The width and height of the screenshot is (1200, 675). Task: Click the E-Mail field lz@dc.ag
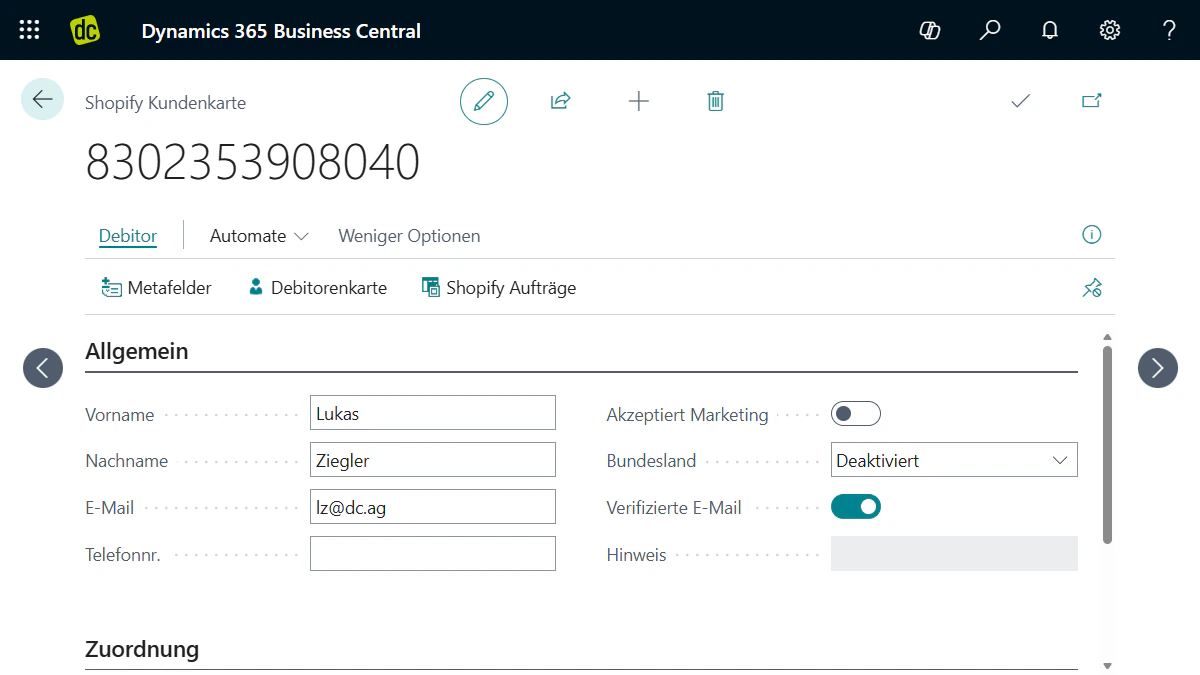[x=432, y=507]
